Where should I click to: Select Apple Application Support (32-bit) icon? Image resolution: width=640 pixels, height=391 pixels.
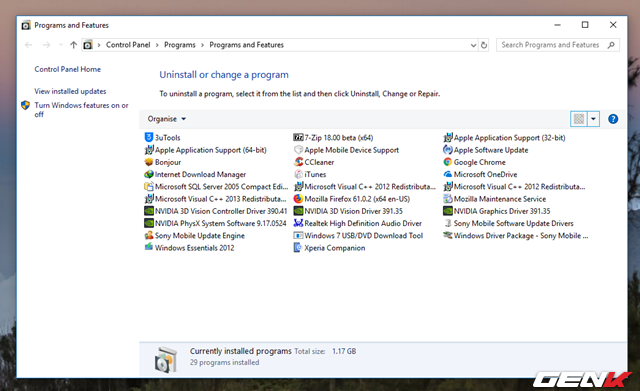[448, 138]
